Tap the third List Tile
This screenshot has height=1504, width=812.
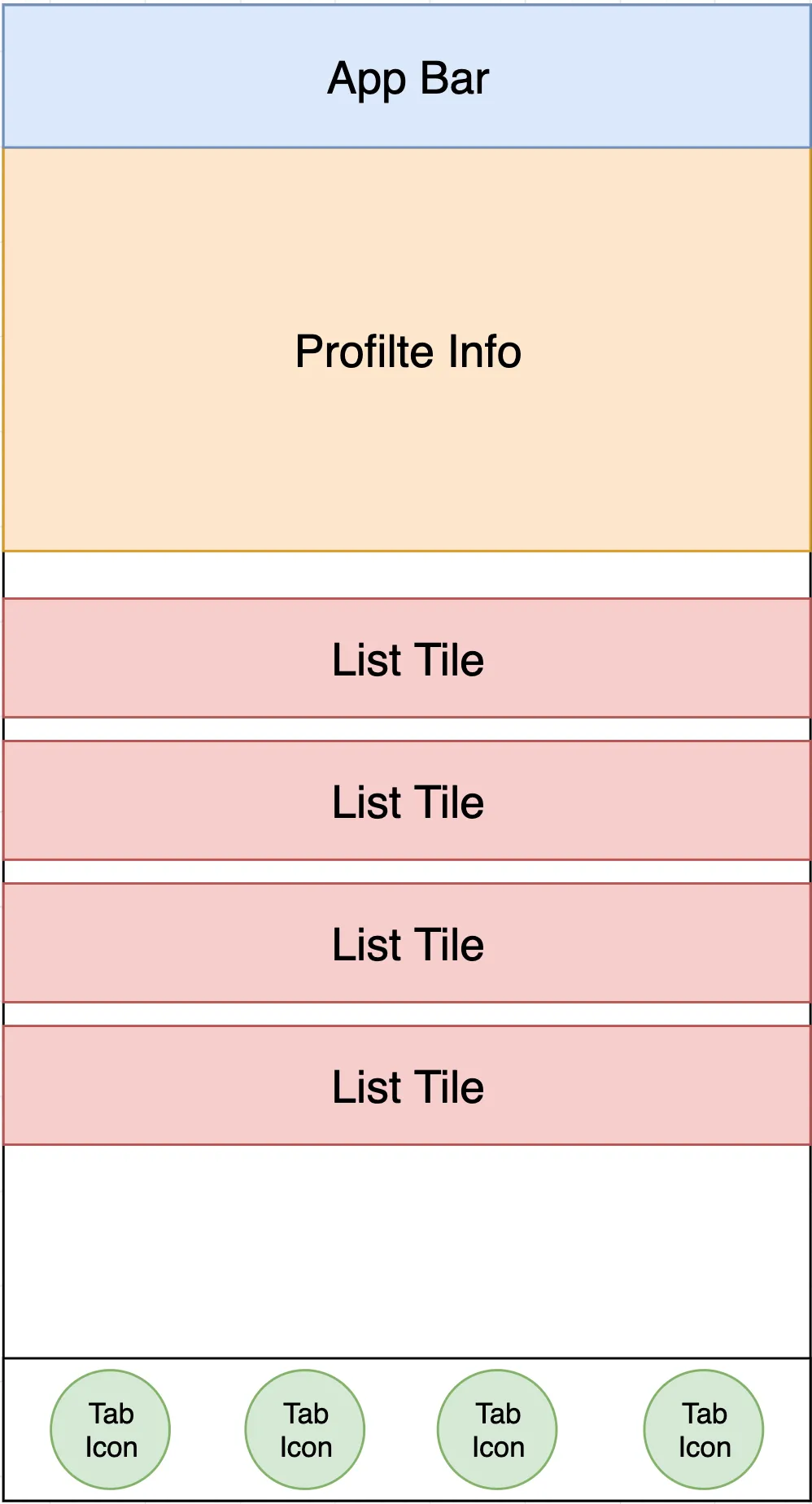[x=408, y=943]
